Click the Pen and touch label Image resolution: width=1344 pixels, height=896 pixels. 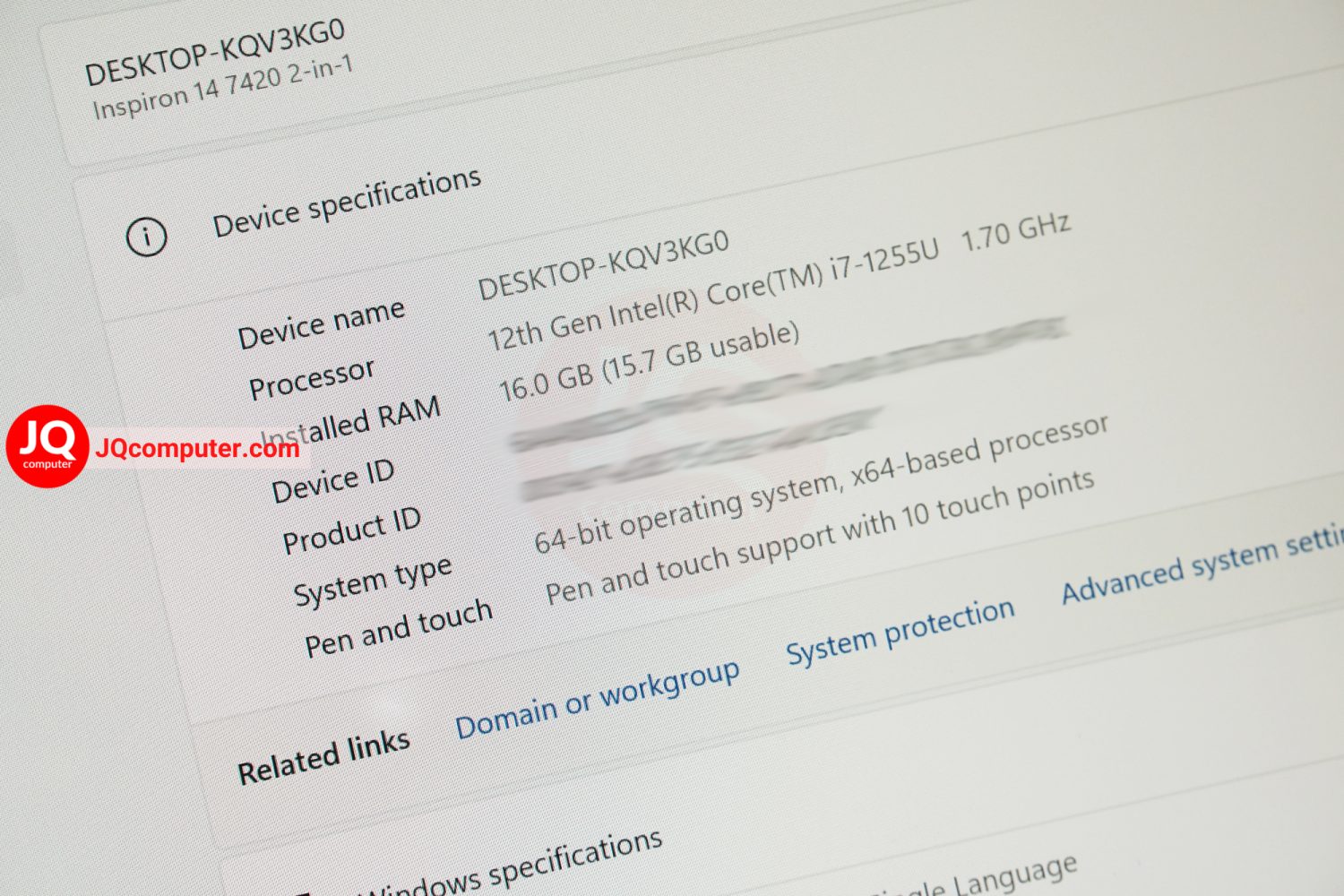399,628
